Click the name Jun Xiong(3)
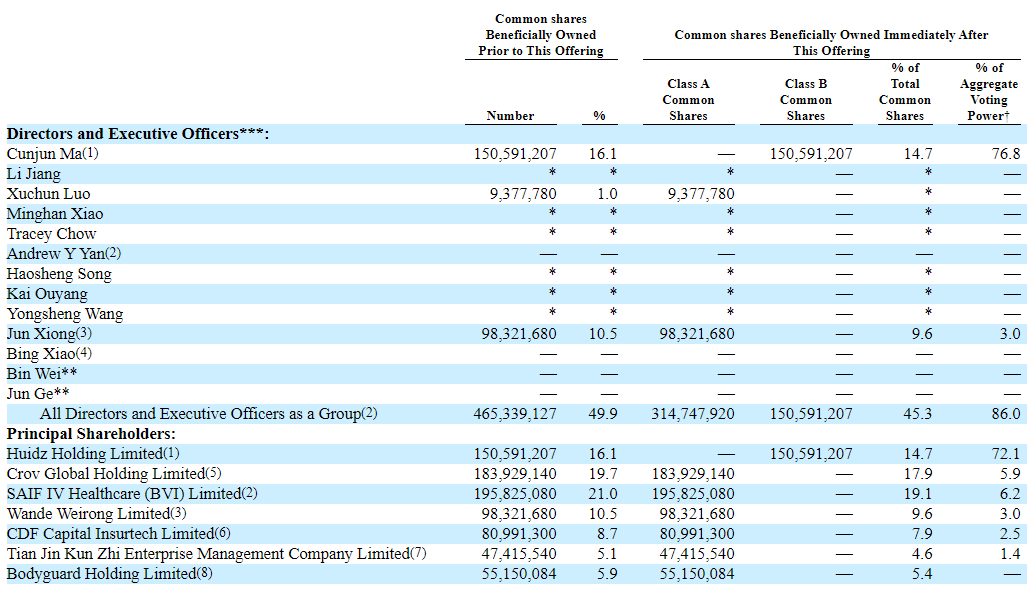The width and height of the screenshot is (1033, 593). 49,333
